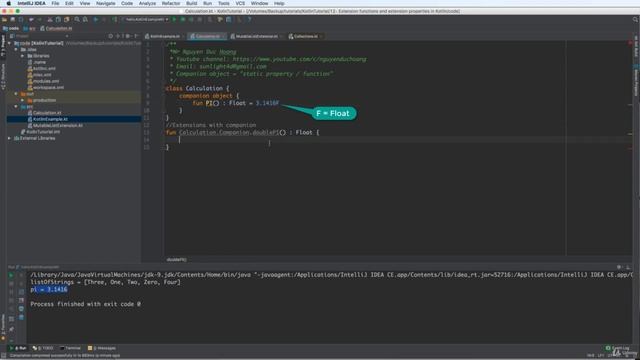Open the Apple menu

coord(8,3)
